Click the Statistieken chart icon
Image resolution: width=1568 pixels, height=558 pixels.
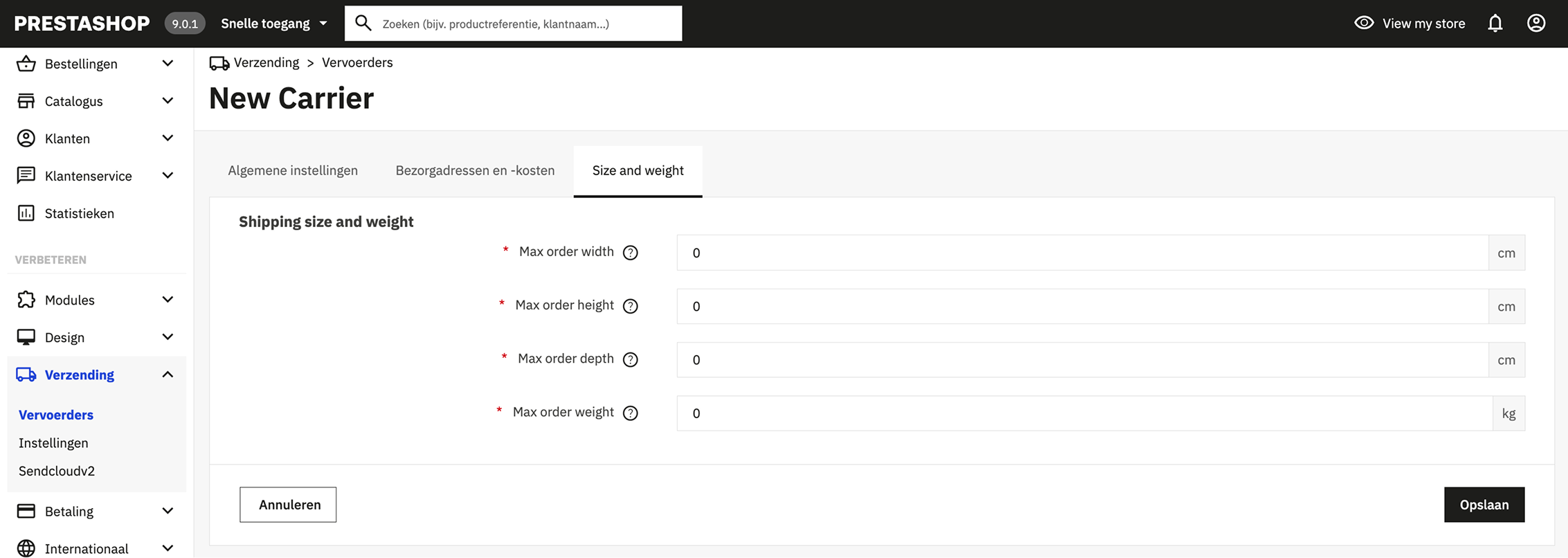(x=26, y=213)
